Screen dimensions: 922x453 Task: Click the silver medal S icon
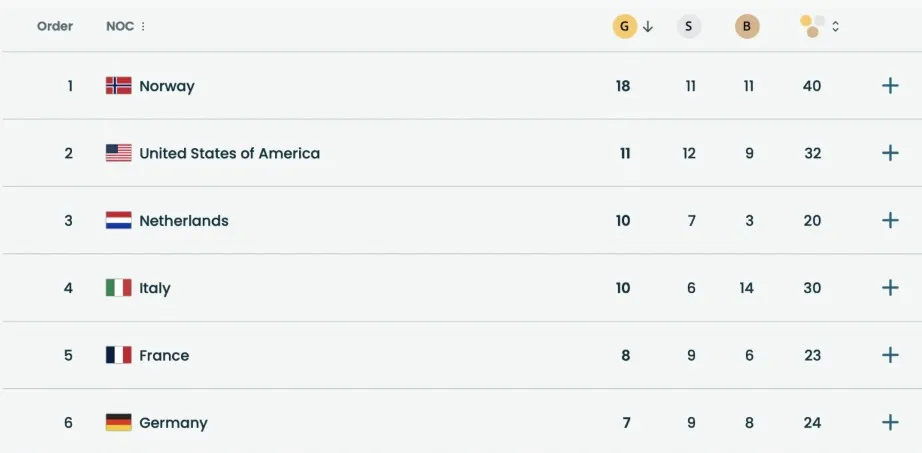click(689, 27)
